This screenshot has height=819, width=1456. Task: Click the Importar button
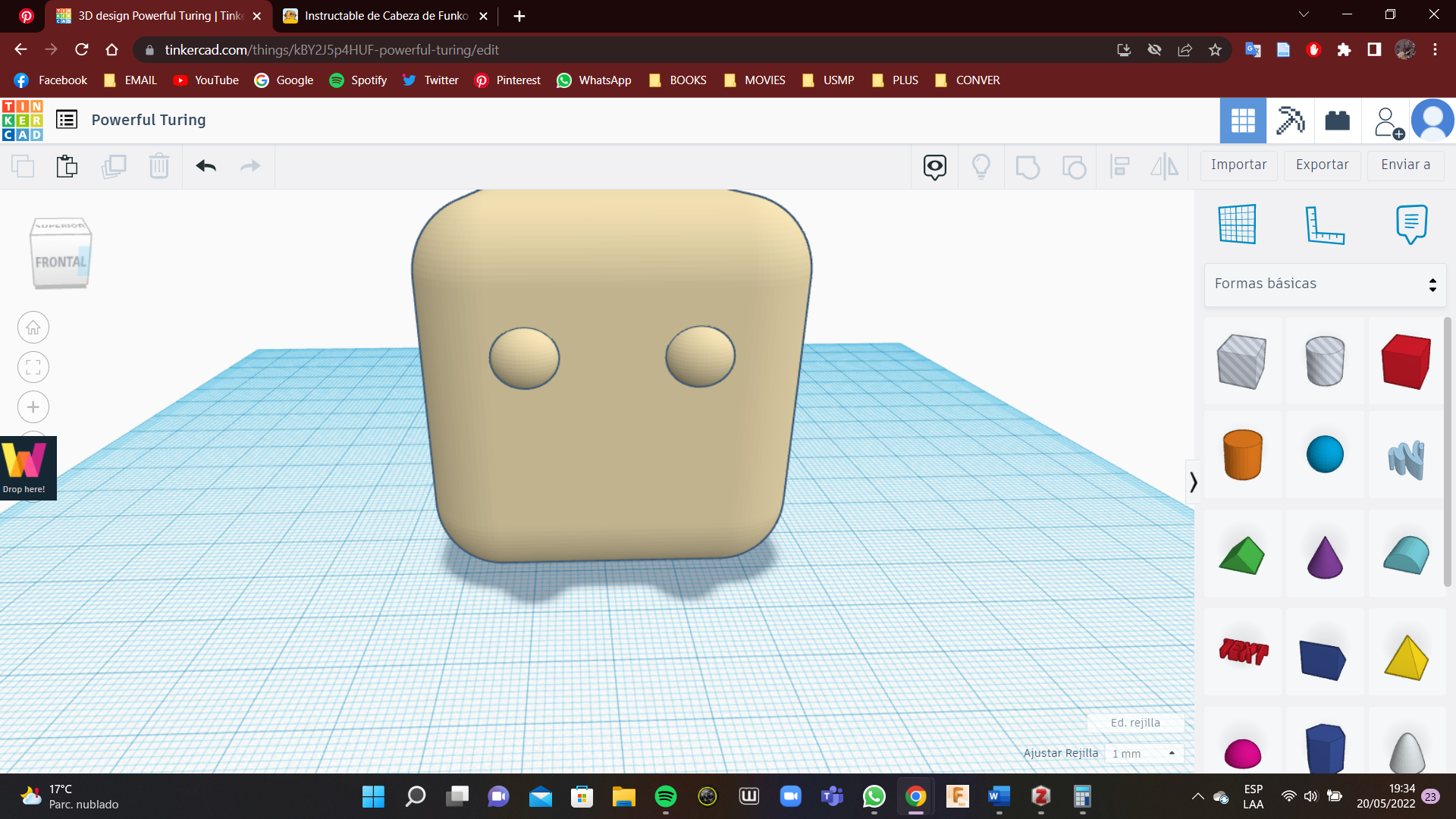tap(1238, 165)
